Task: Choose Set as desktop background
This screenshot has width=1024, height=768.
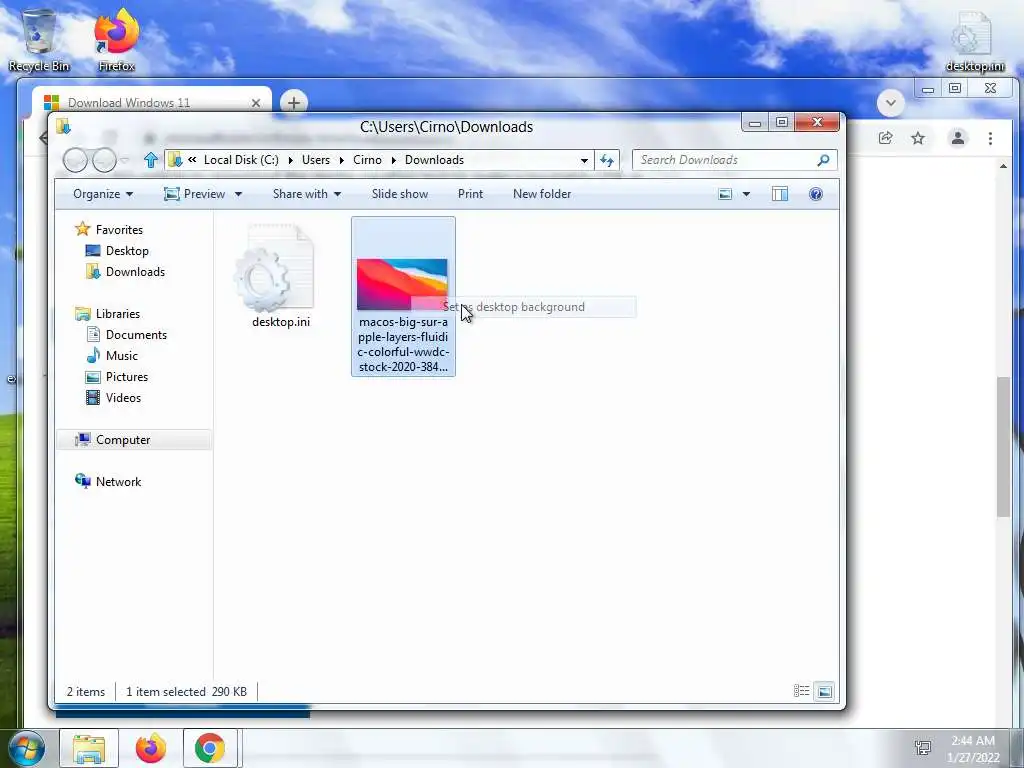Action: (x=523, y=307)
